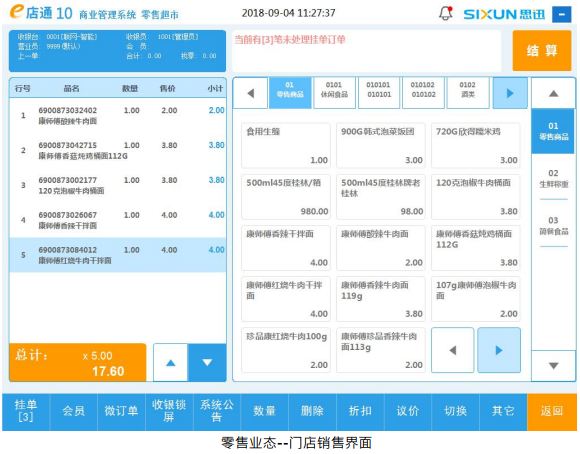
Task: Add product 900G韩式泡菜饭团
Action: (x=381, y=146)
